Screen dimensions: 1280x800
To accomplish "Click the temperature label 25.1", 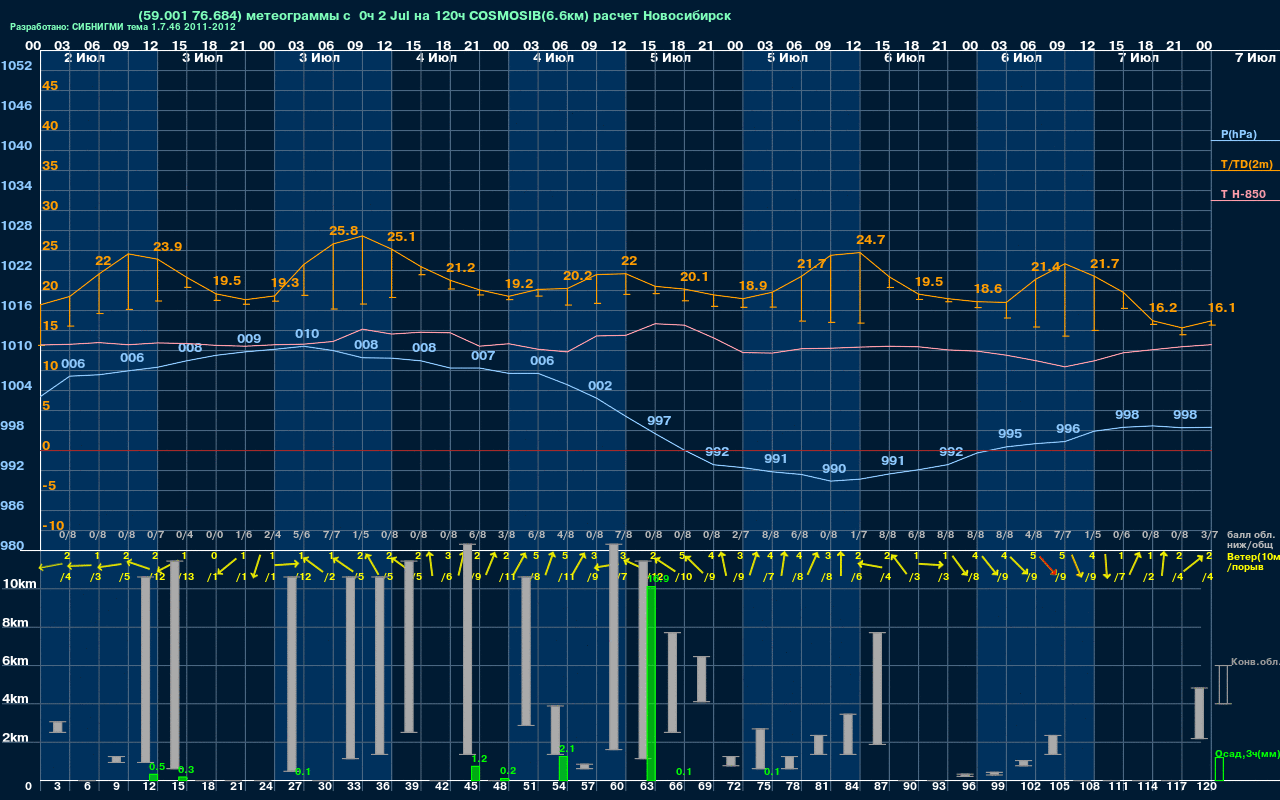I will (x=401, y=237).
